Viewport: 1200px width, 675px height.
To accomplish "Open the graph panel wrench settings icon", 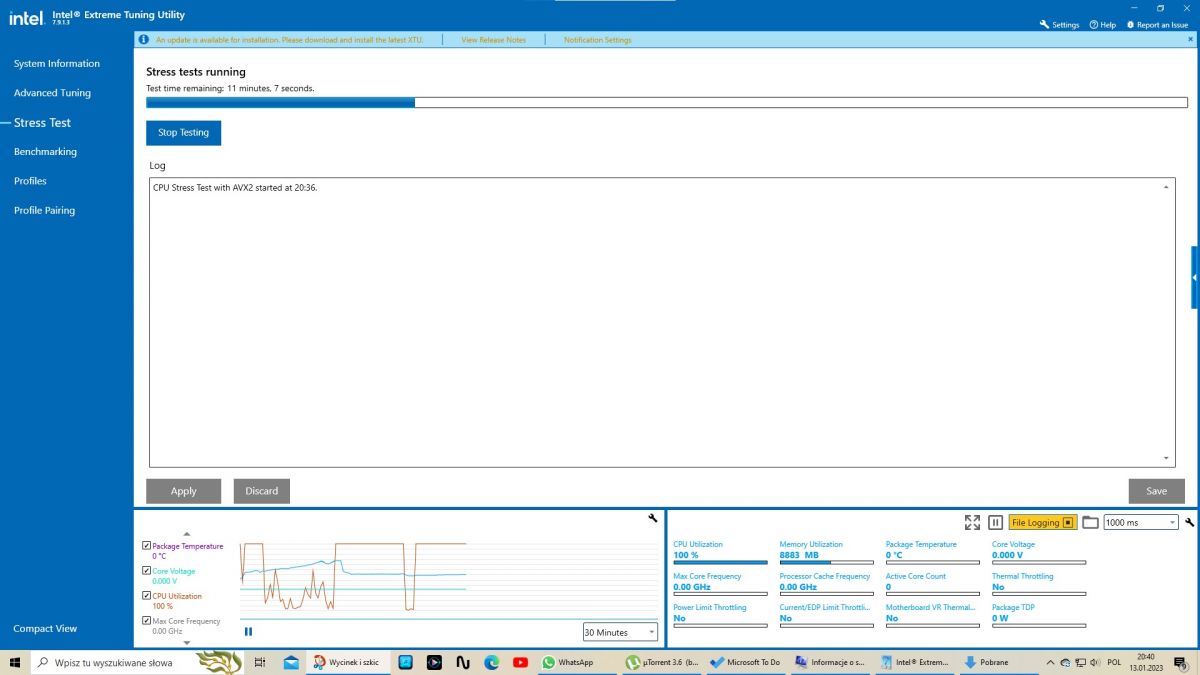I will (x=653, y=518).
